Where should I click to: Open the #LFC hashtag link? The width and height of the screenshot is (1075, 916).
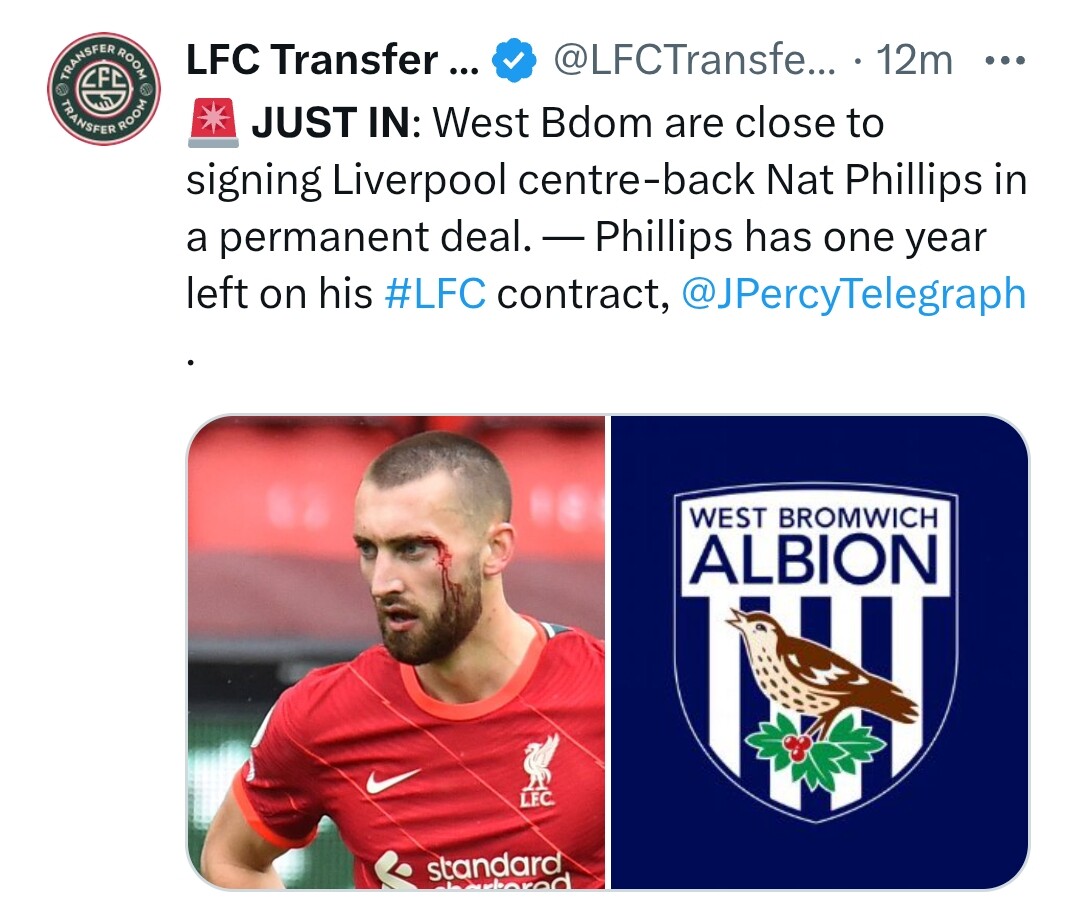[435, 293]
